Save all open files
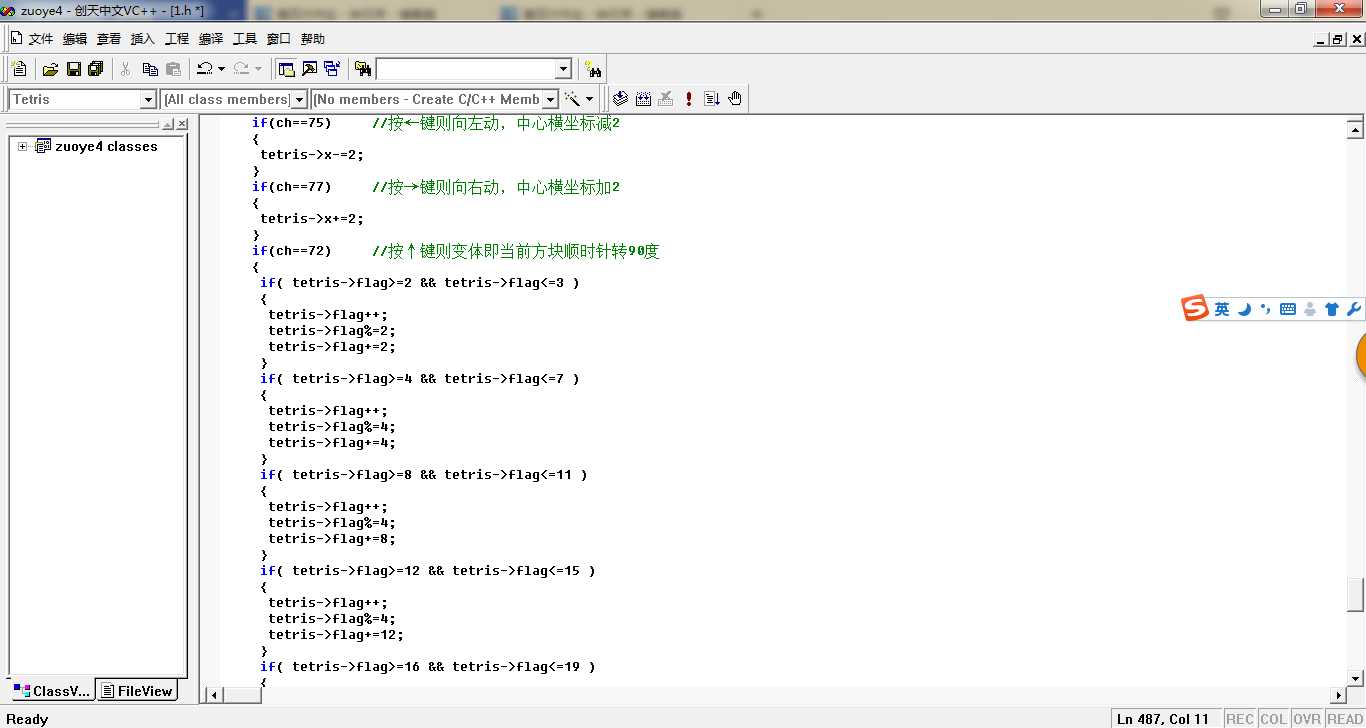Screen dimensions: 1366x728 96,69
